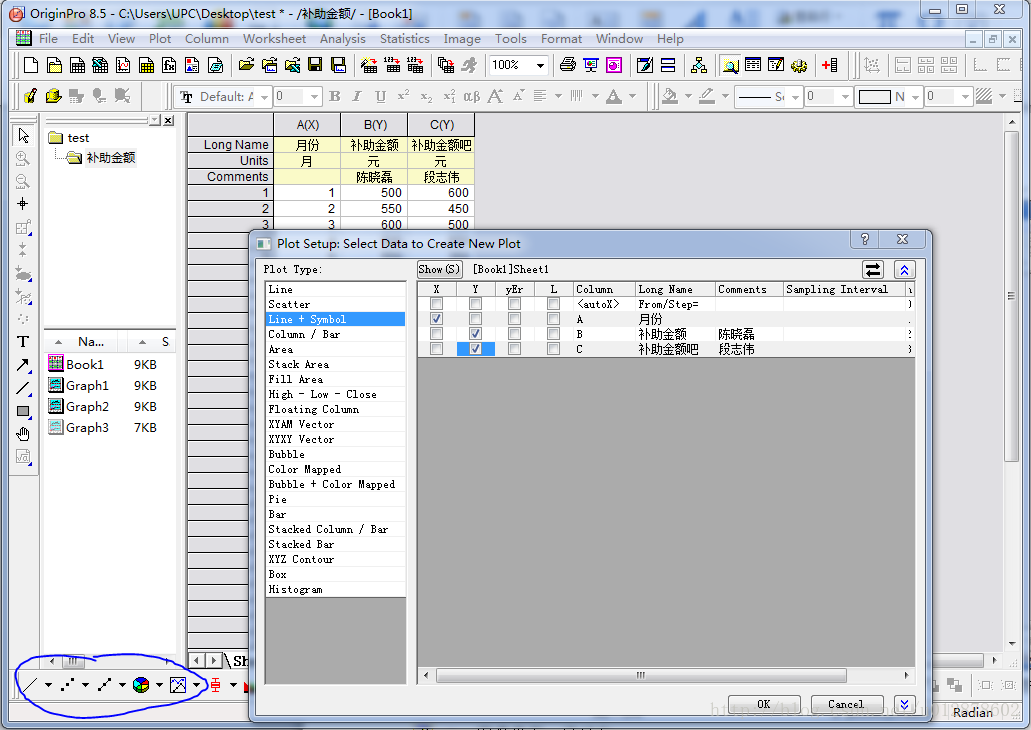Click the Line + Symbol plot icon

[104, 685]
